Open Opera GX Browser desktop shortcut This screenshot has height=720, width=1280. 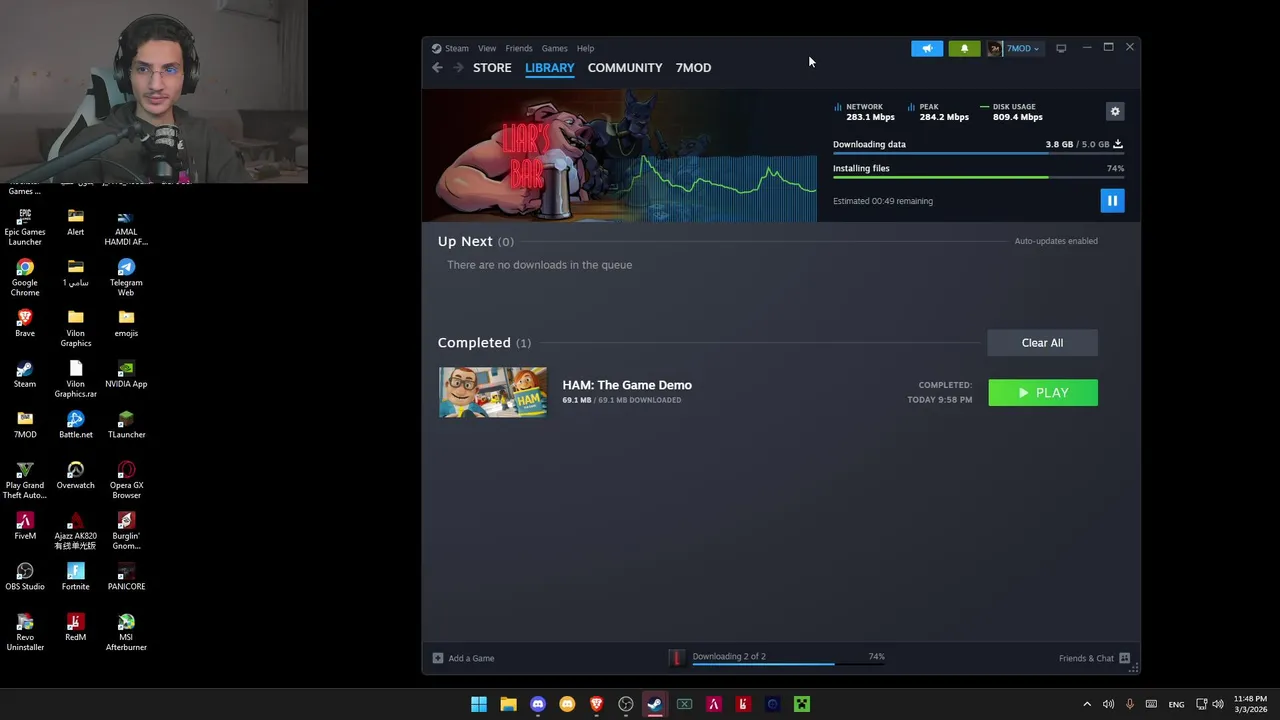point(126,479)
